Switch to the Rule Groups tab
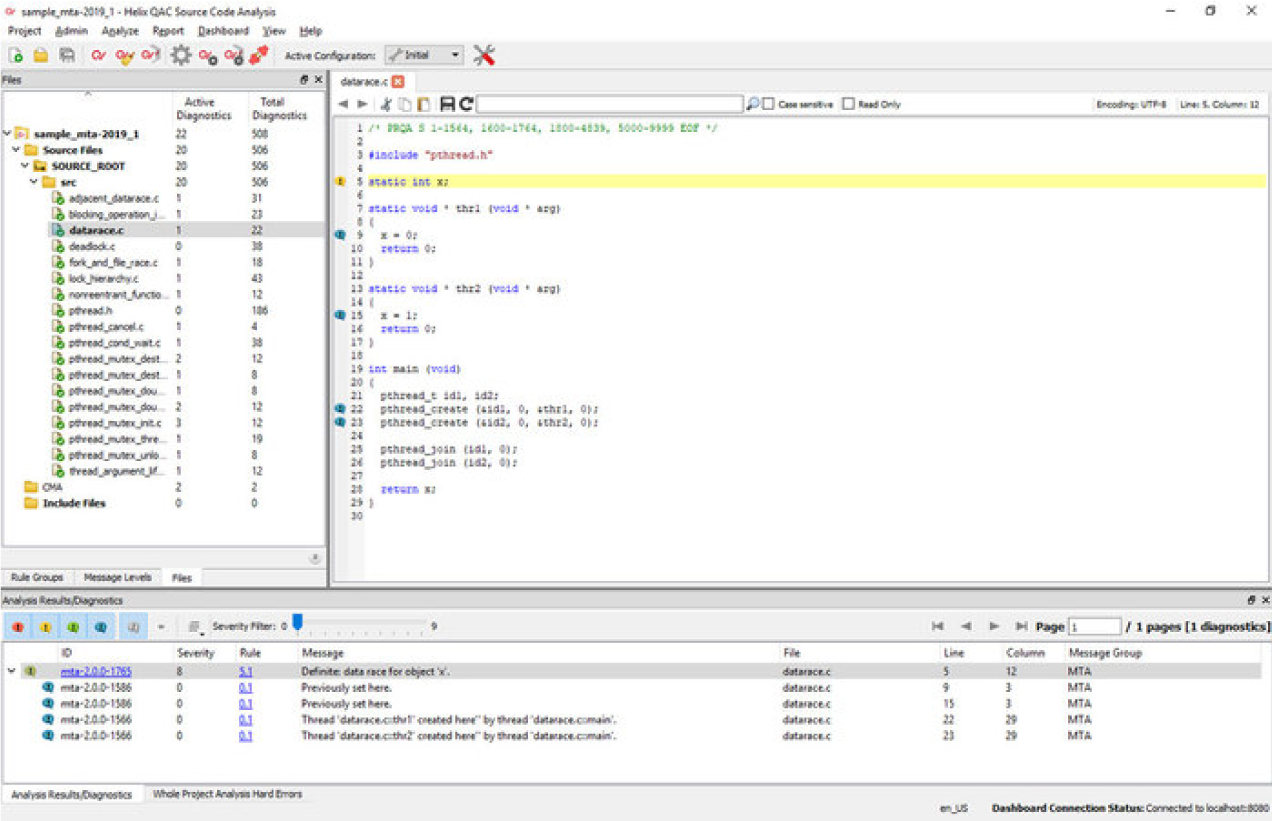 coord(37,578)
